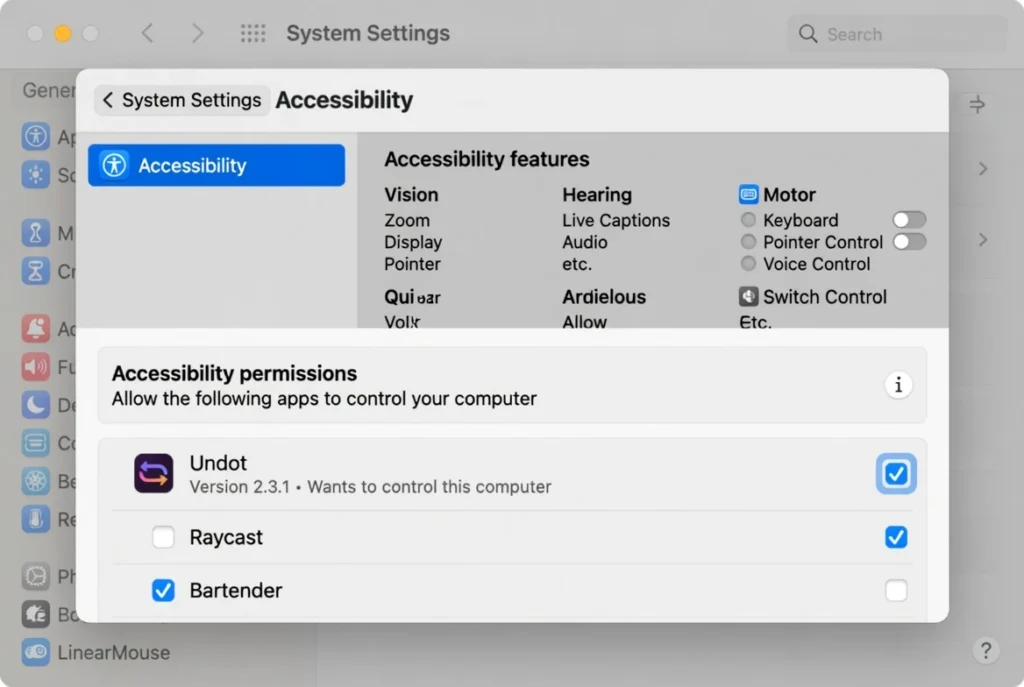Click the Switch Control icon
The height and width of the screenshot is (687, 1024).
coord(748,296)
